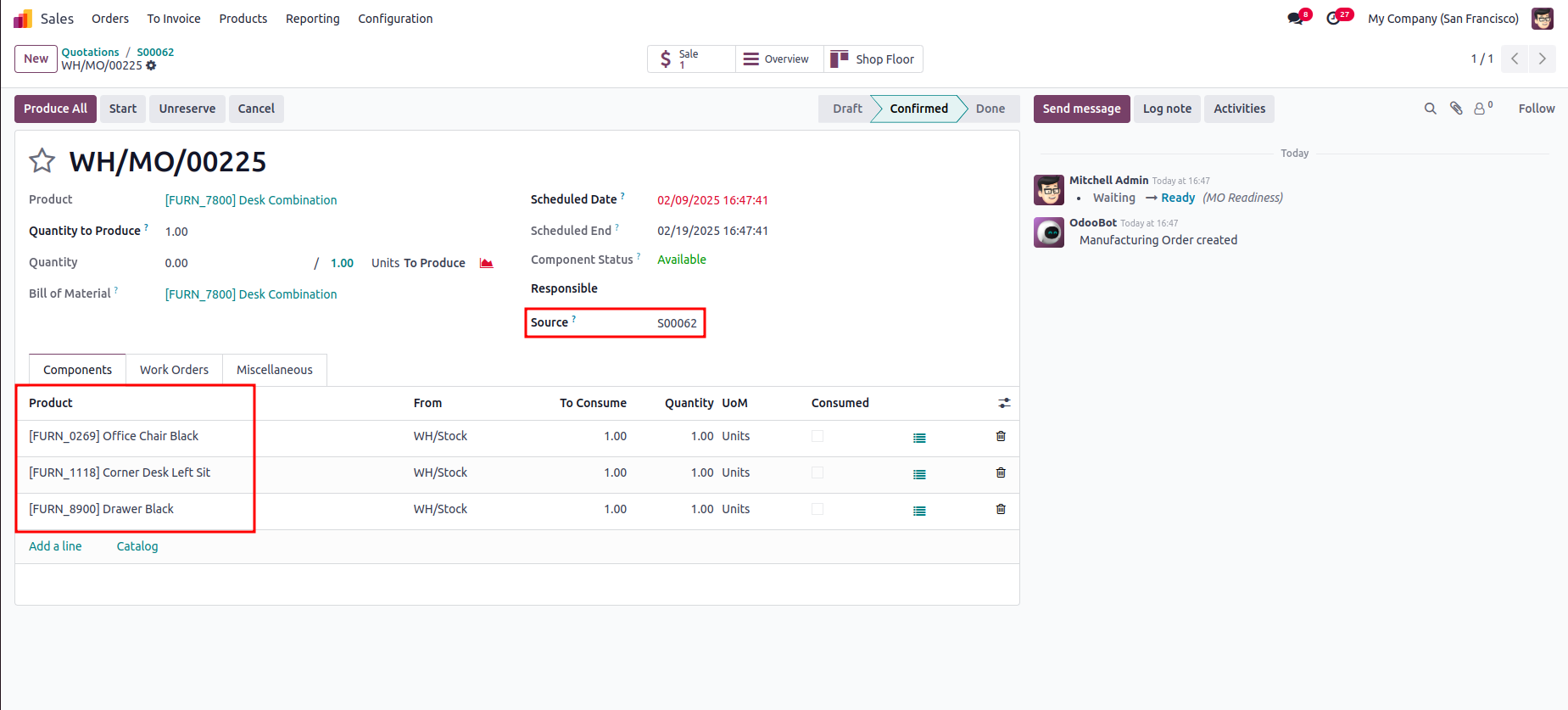This screenshot has height=710, width=1568.
Task: Click the favorite star next to WH/MO/00225
Action: coord(42,161)
